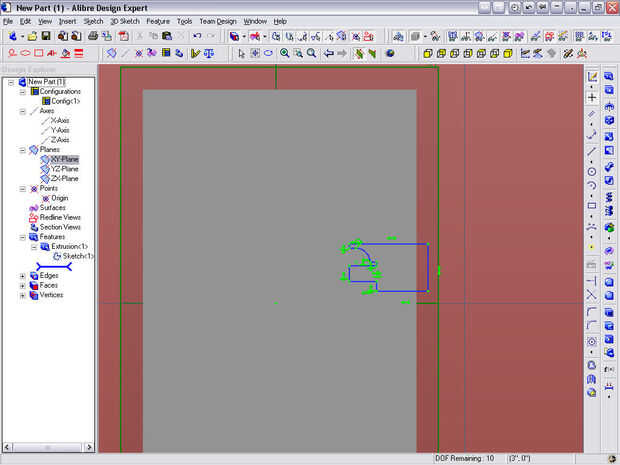Click Redline Views in the tree
This screenshot has width=620, height=465.
pos(60,217)
